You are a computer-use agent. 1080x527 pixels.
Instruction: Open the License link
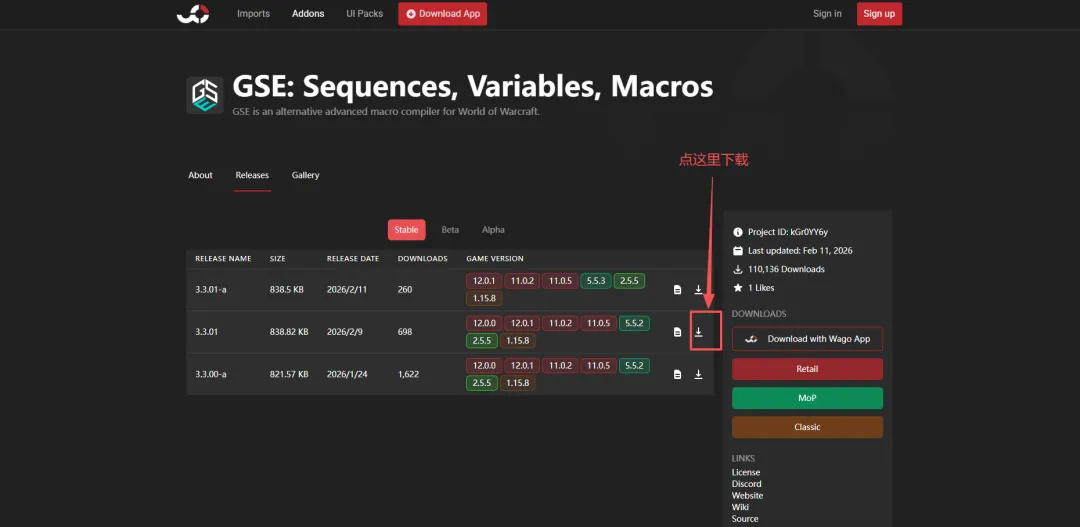point(746,473)
